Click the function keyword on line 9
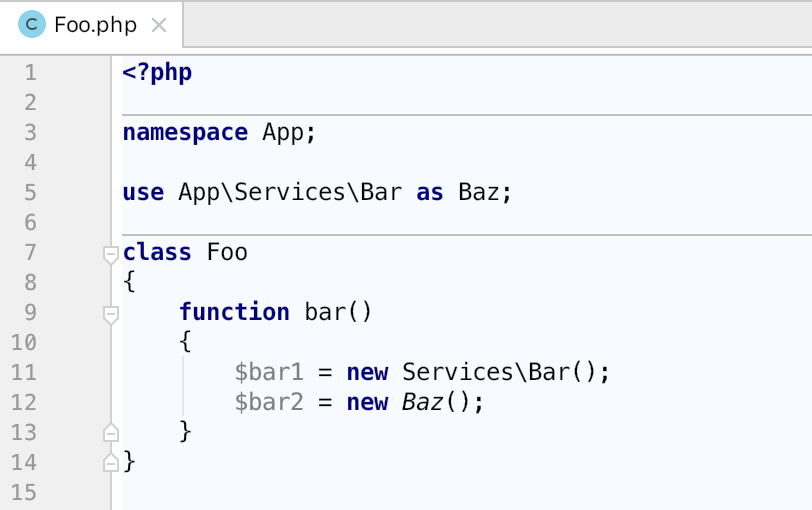 [x=235, y=312]
